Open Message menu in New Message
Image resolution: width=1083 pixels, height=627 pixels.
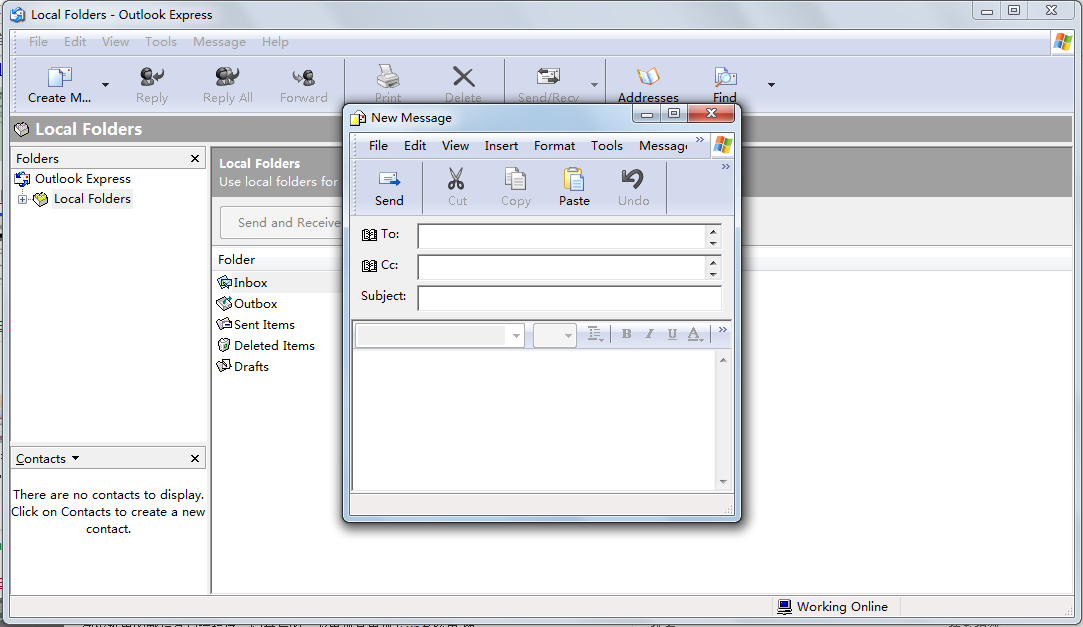(x=662, y=146)
